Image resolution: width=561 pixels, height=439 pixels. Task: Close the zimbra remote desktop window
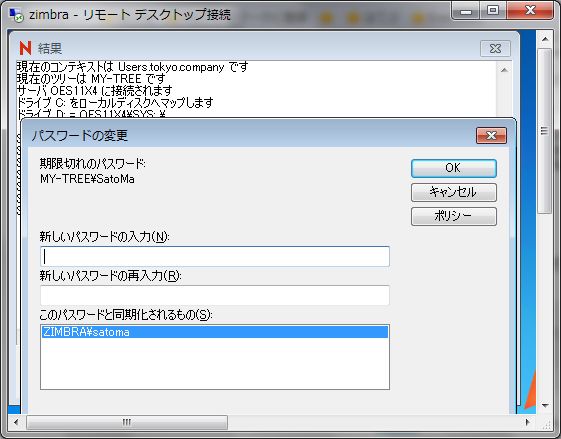point(530,11)
